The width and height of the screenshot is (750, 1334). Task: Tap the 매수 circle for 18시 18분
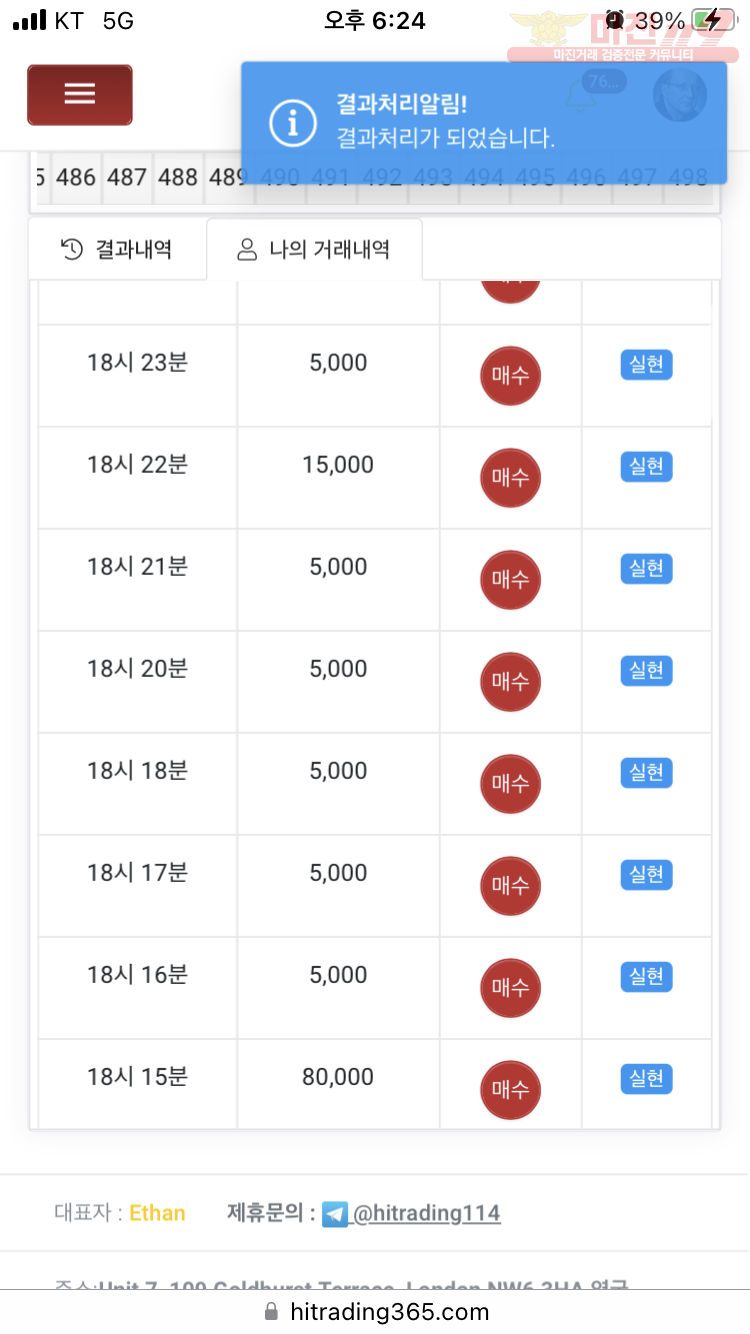click(x=510, y=783)
